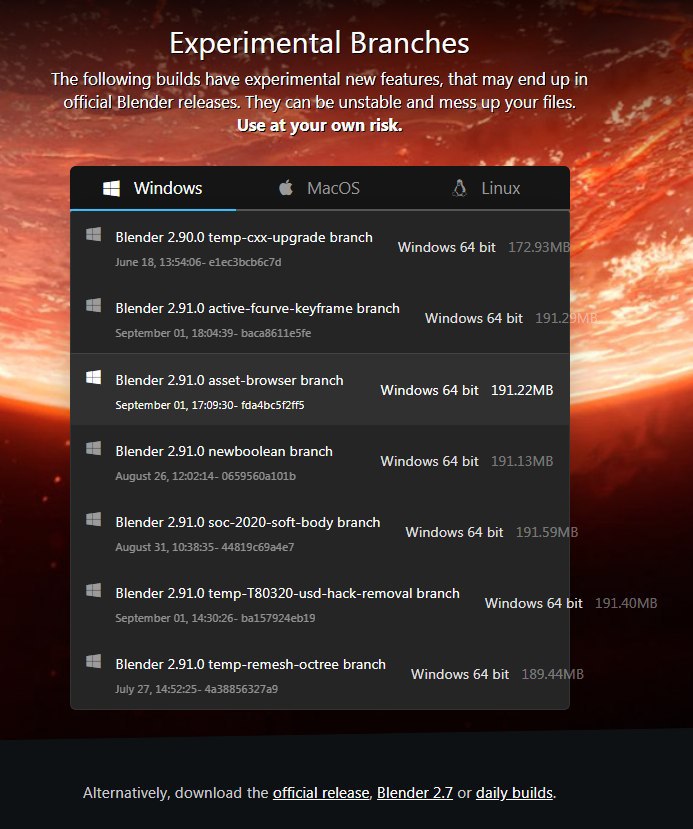Switch to the Windows tab
This screenshot has width=693, height=829.
pos(153,188)
